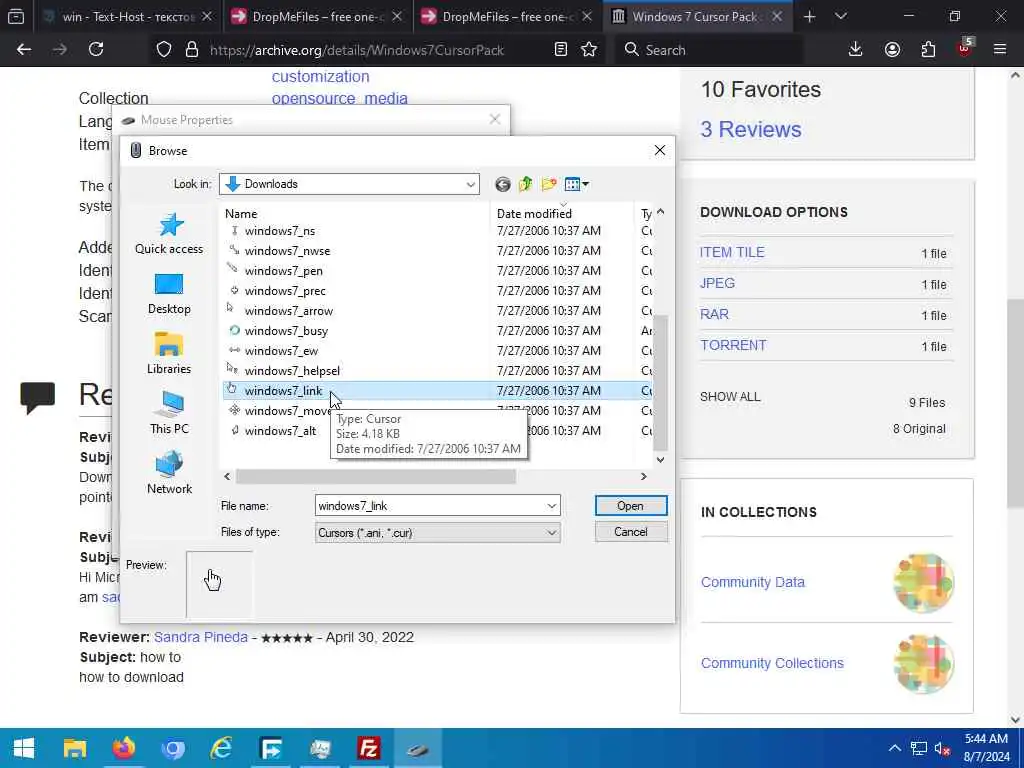The width and height of the screenshot is (1024, 768).
Task: Click SHOW ALL files link
Action: pos(730,397)
